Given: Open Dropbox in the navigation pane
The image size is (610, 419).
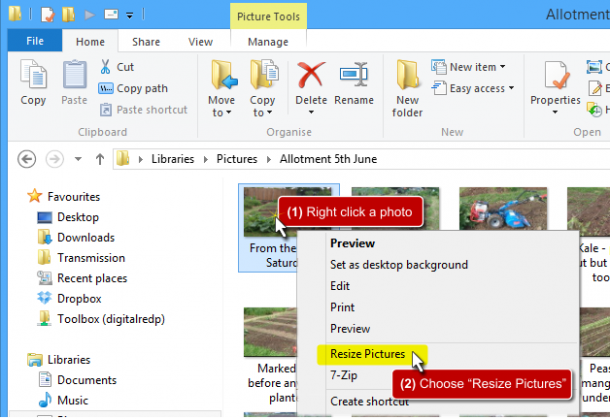Looking at the screenshot, I should [x=79, y=298].
